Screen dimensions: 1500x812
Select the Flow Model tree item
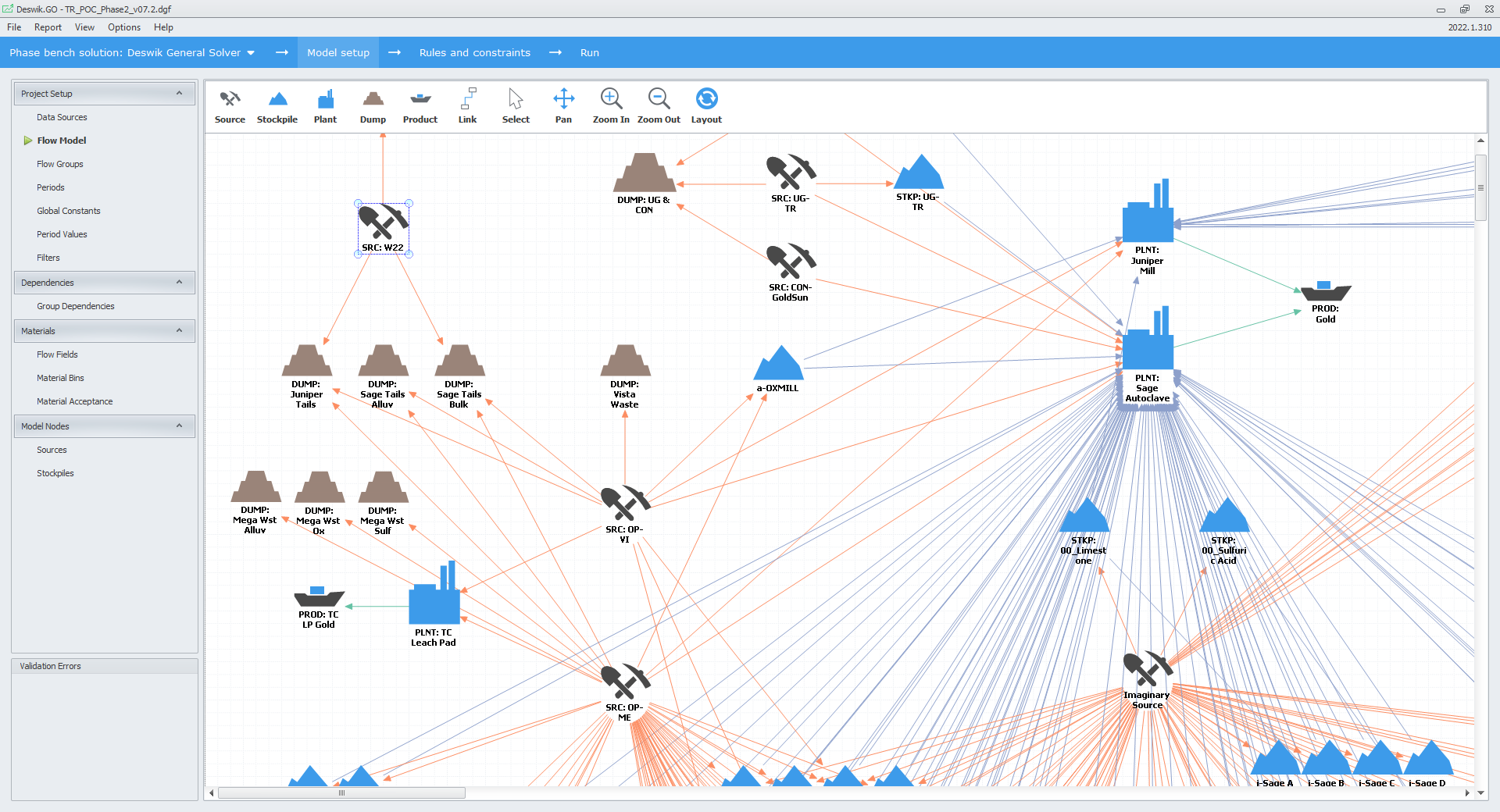(x=61, y=140)
